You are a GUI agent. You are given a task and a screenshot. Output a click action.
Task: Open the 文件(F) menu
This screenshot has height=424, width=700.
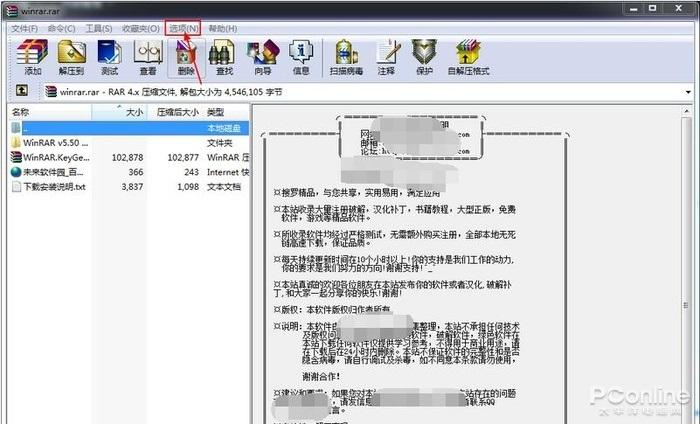point(25,29)
